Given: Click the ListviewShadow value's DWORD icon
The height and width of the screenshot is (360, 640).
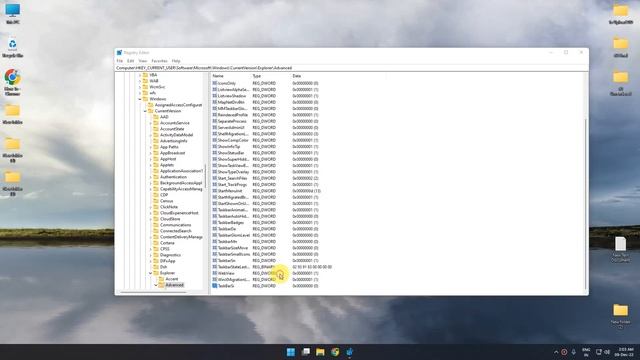Looking at the screenshot, I should pyautogui.click(x=215, y=96).
